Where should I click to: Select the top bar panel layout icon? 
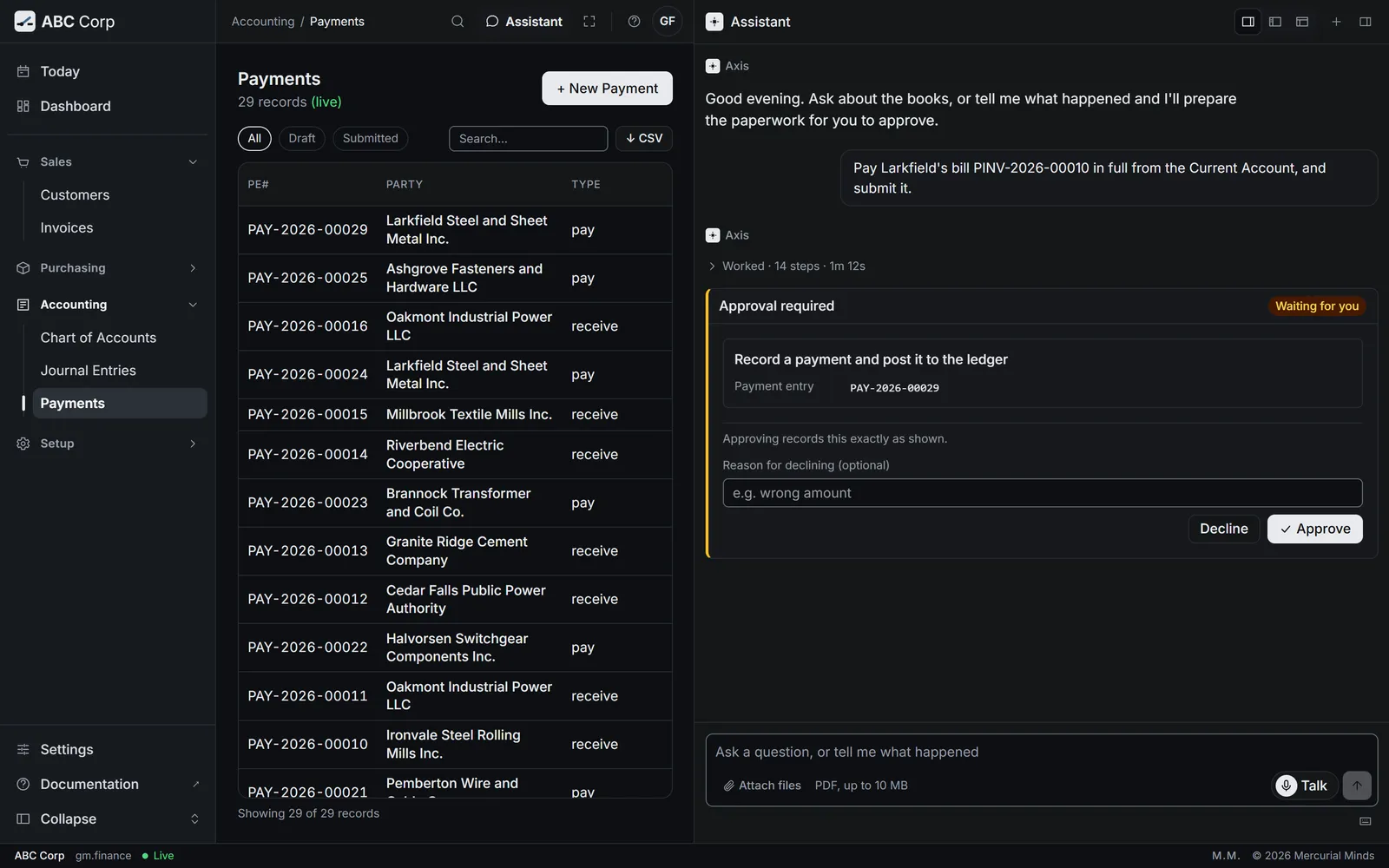[x=1302, y=22]
